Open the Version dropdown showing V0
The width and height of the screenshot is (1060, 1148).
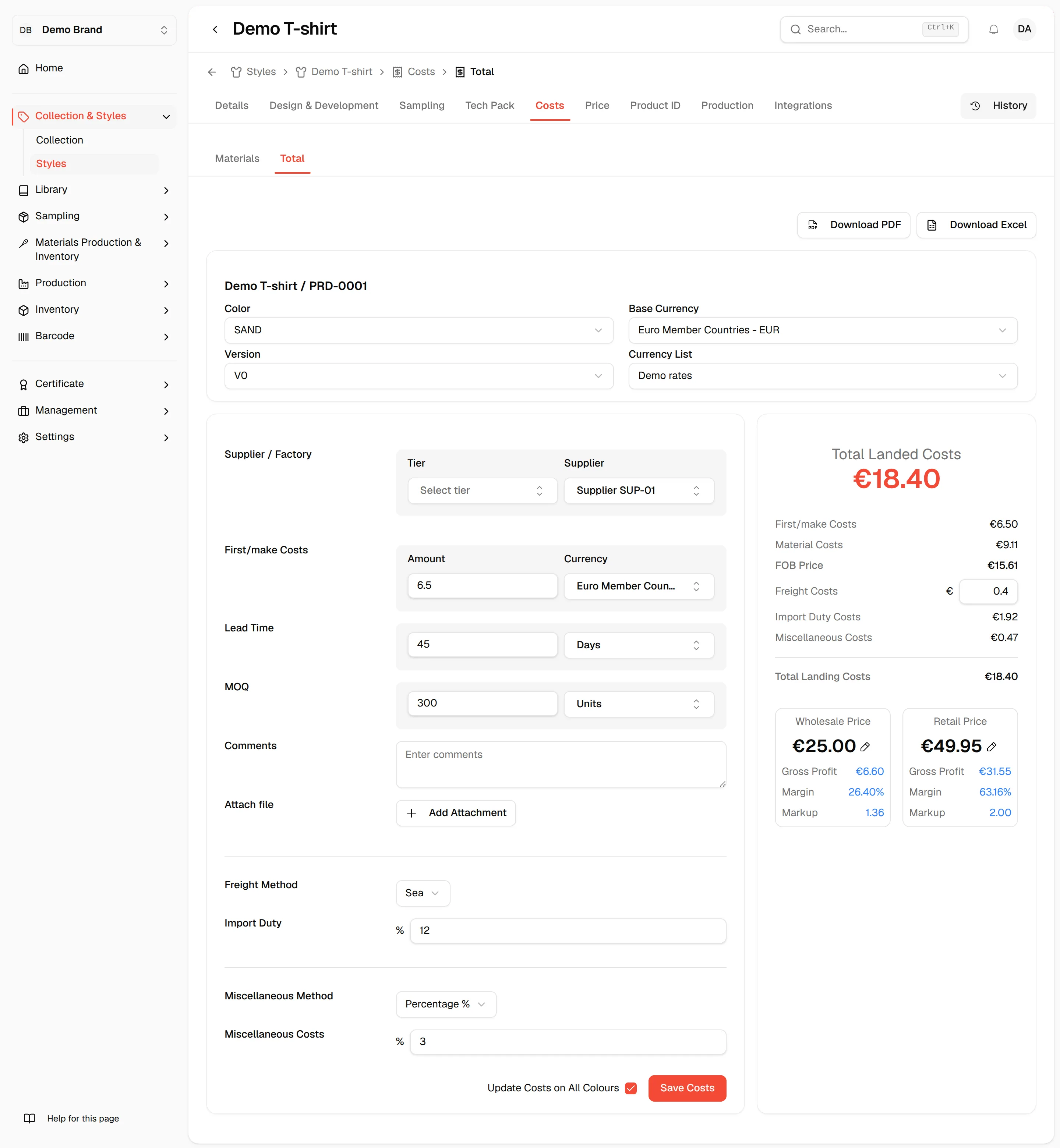point(419,376)
